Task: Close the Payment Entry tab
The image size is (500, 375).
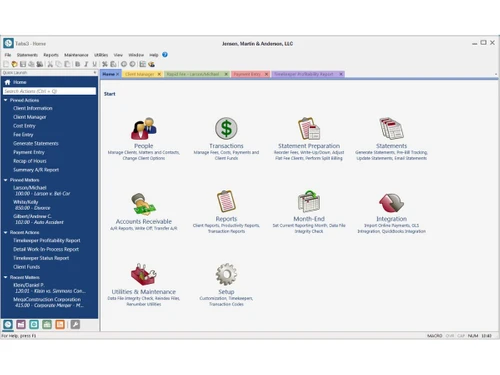Action: point(266,74)
